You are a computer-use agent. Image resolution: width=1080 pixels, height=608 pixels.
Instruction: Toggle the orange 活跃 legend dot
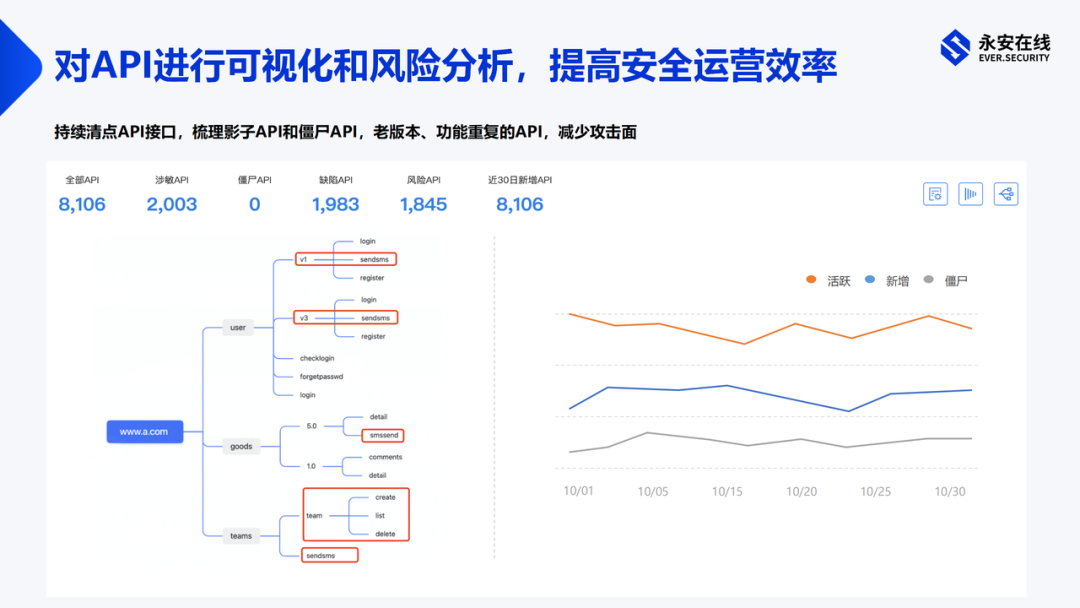pyautogui.click(x=811, y=280)
